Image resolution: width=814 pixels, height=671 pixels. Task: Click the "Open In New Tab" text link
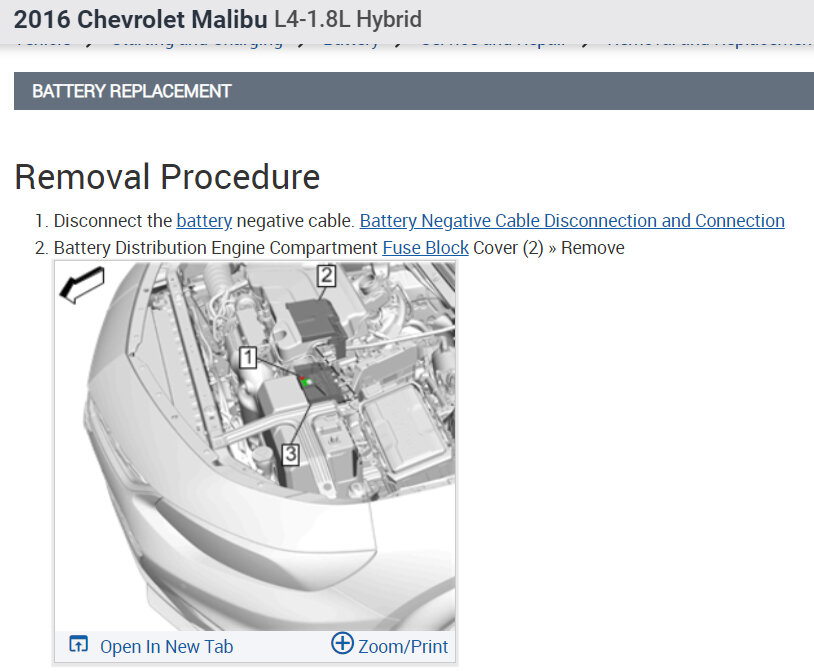167,647
